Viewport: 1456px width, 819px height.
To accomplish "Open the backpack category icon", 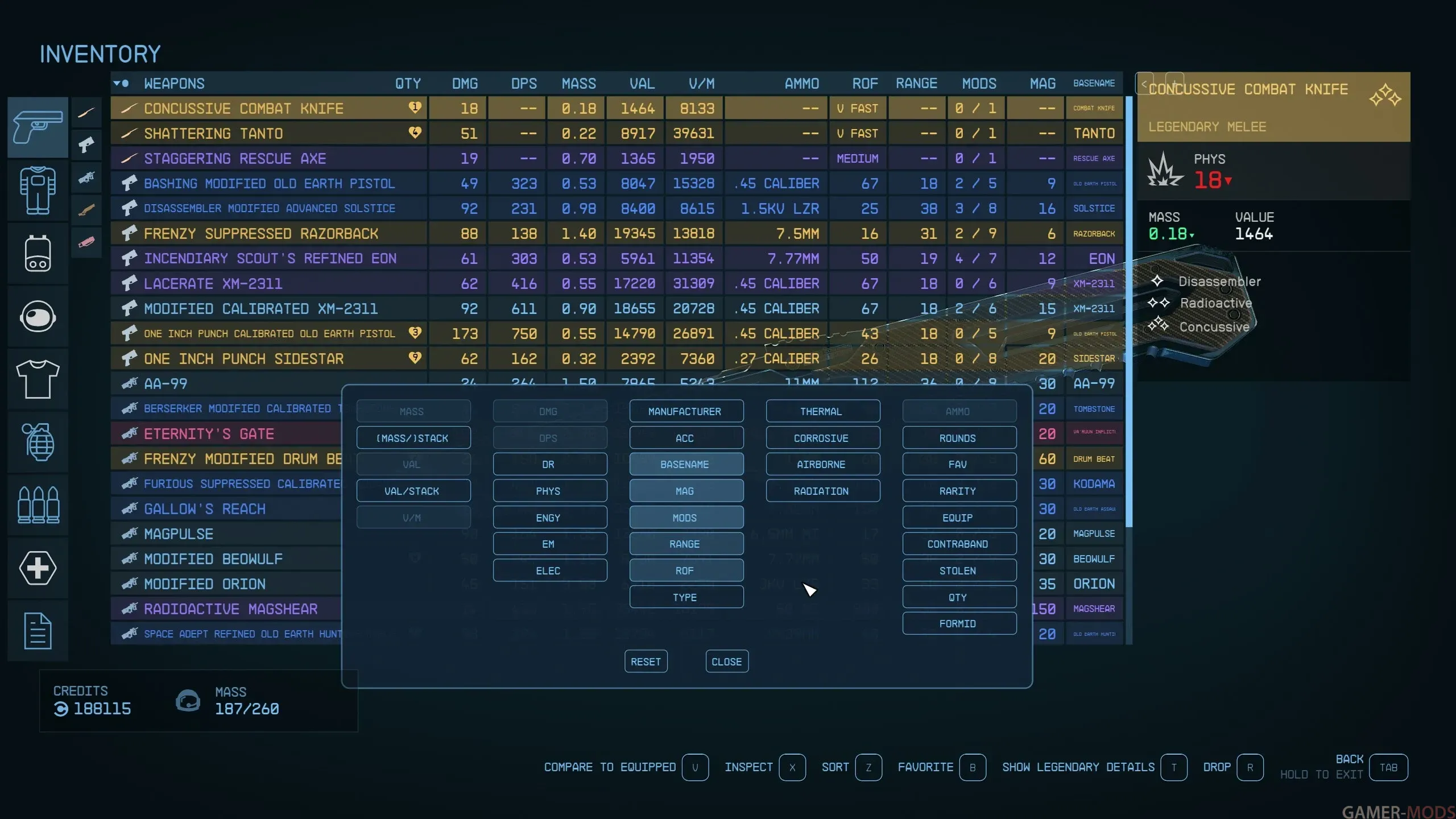I will click(38, 253).
